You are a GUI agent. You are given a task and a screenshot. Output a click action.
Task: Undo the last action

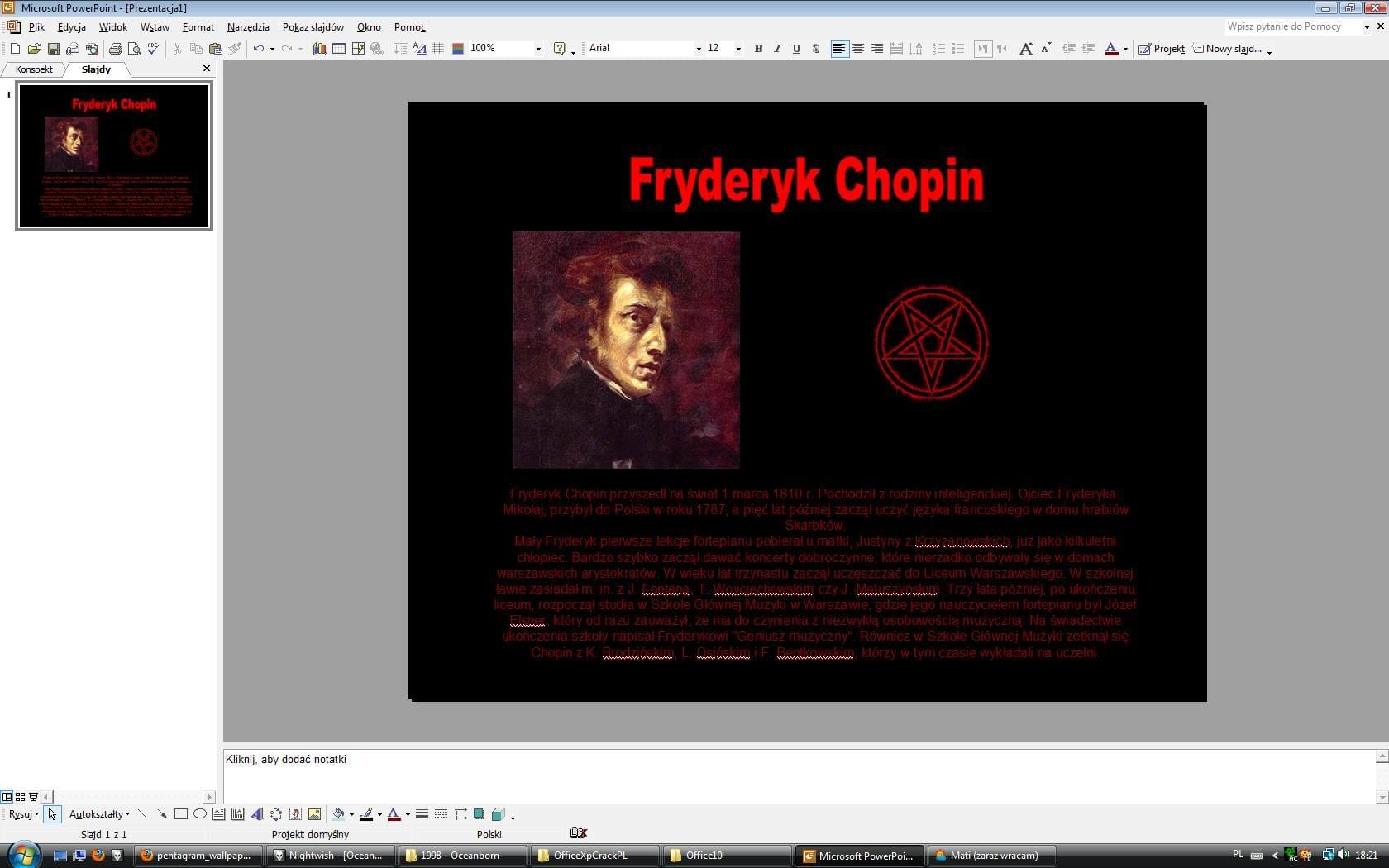pyautogui.click(x=259, y=49)
